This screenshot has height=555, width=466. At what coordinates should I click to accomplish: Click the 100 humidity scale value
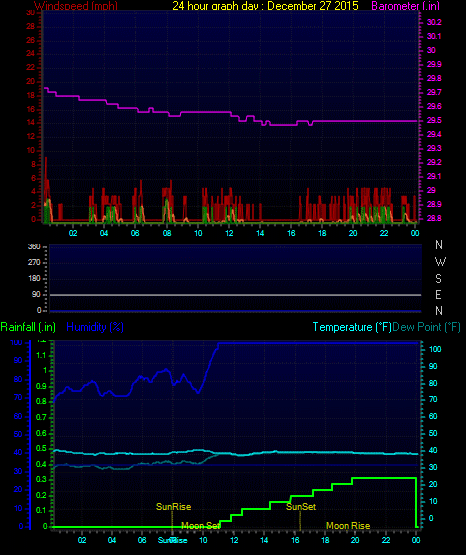point(16,342)
